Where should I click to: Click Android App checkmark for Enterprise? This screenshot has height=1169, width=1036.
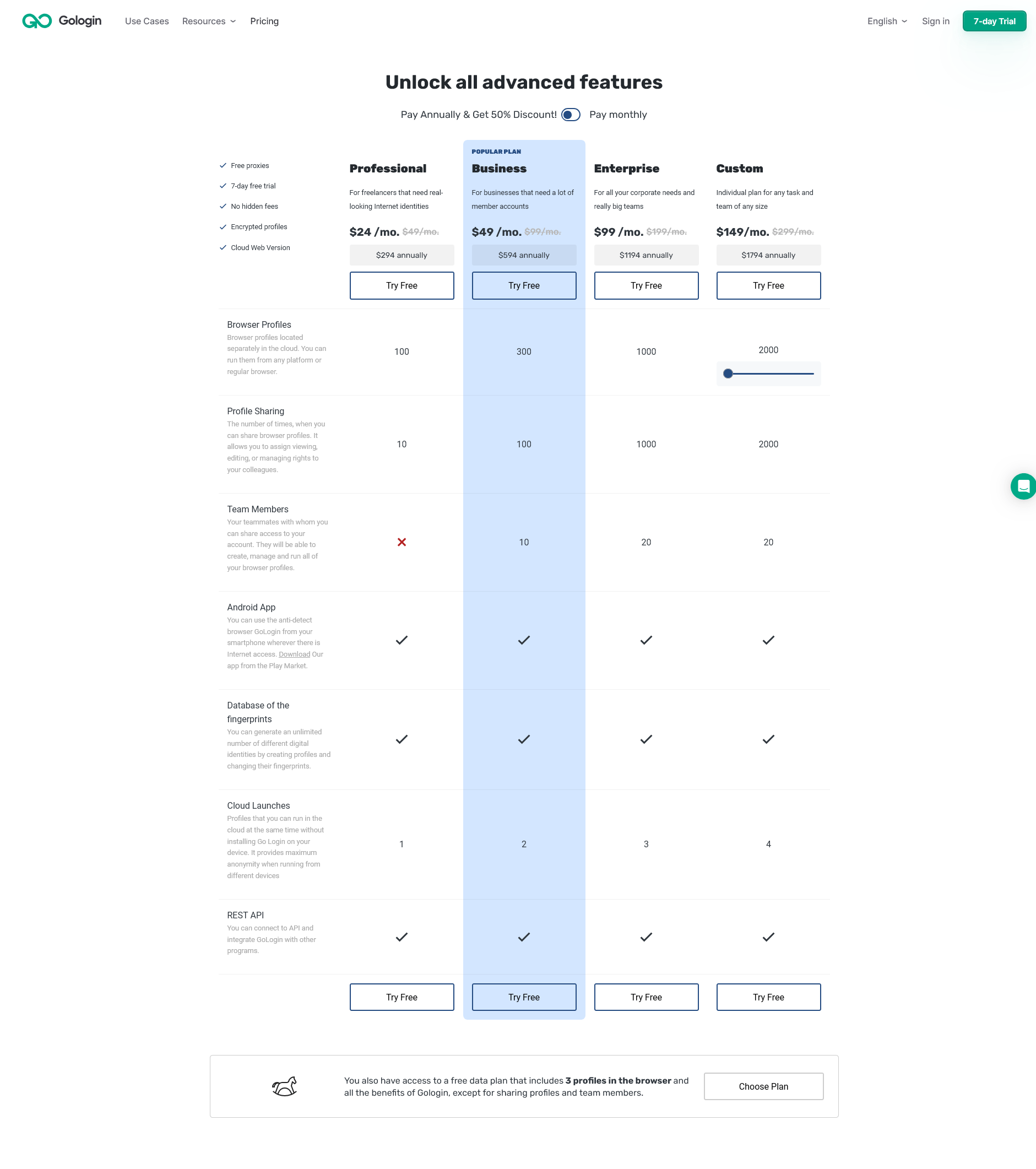click(x=646, y=640)
